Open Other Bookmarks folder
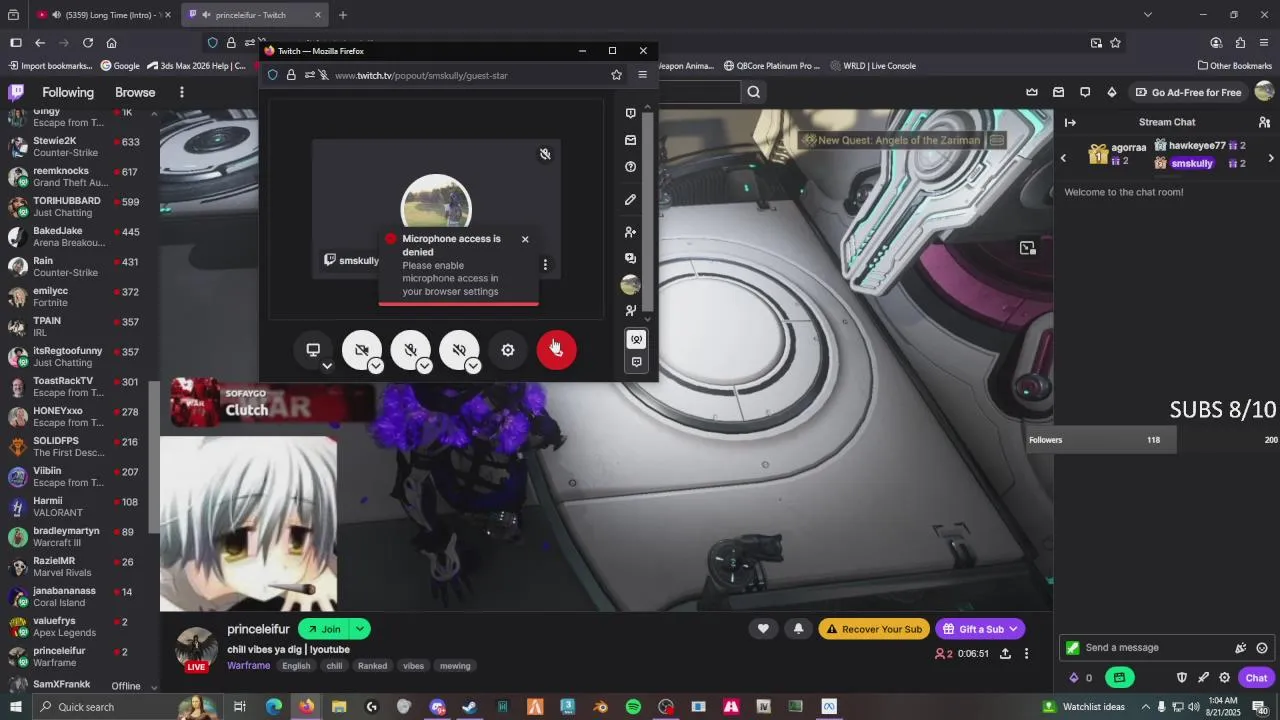Screen dimensions: 1280x720 1234,66
